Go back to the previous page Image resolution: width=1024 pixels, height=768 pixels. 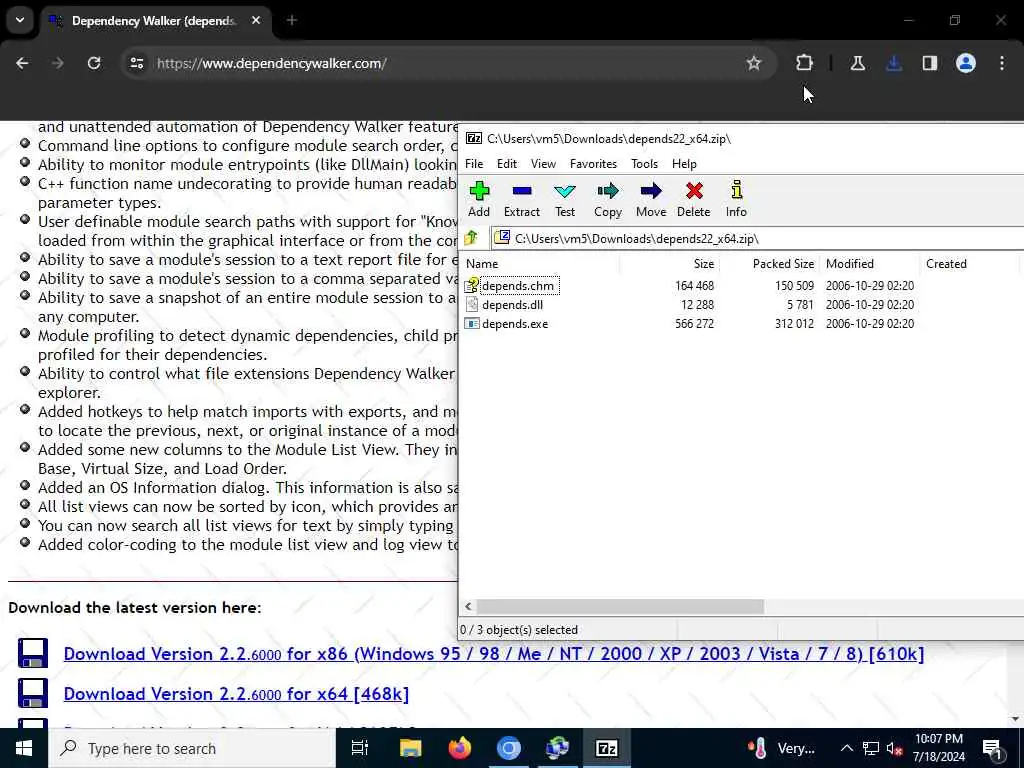(x=22, y=63)
